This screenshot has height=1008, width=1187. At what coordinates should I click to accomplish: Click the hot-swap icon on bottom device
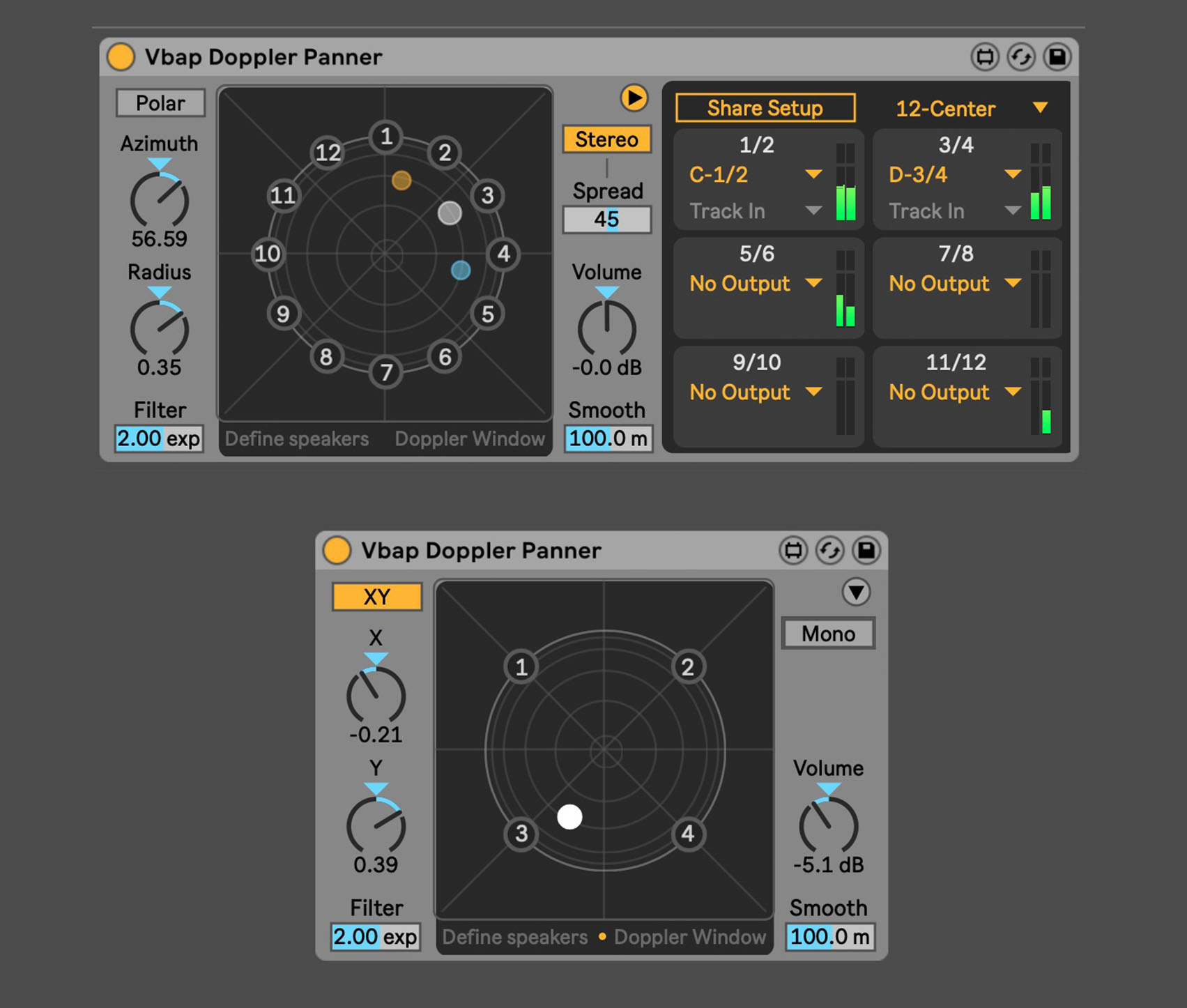click(829, 551)
